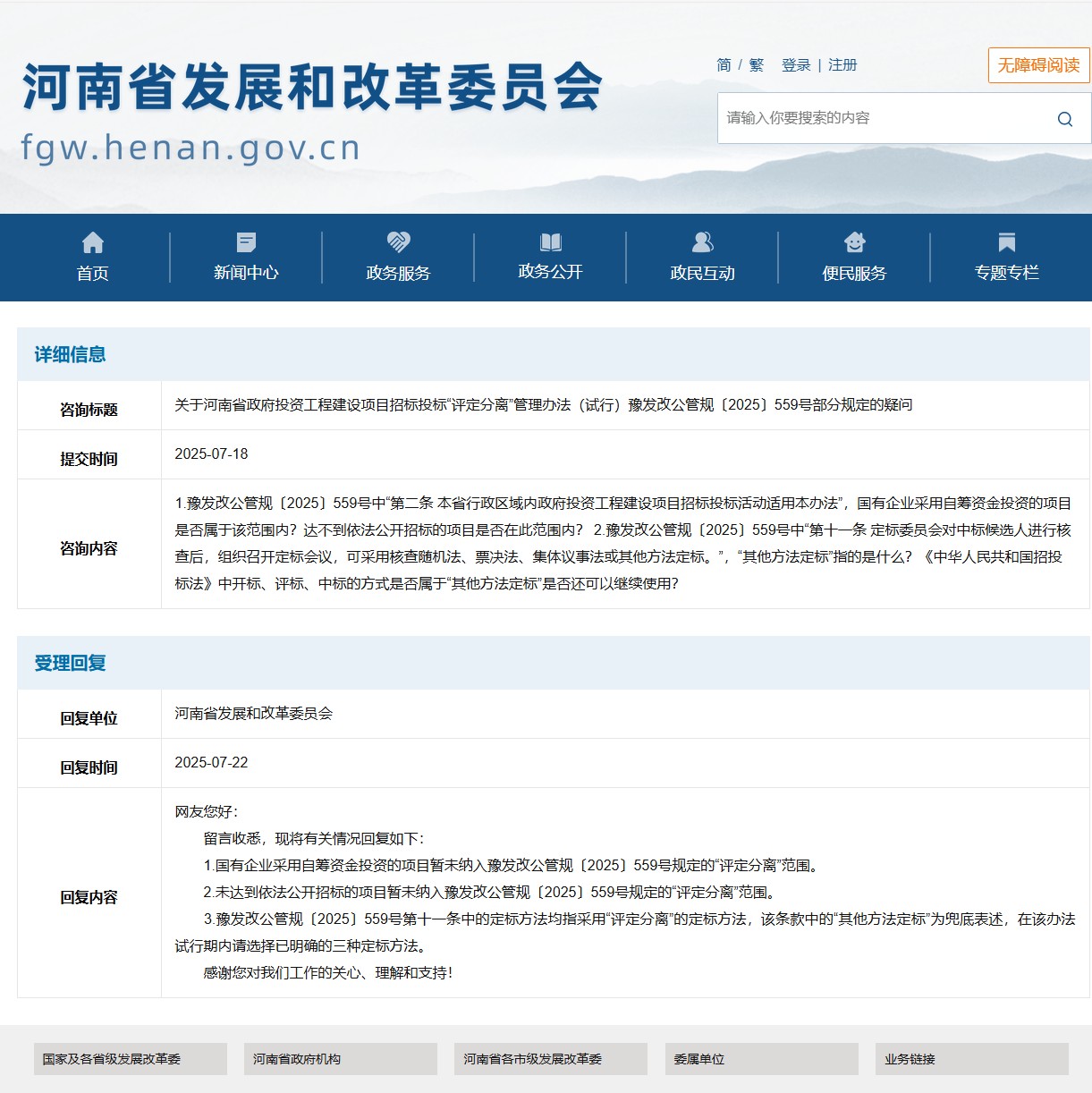The image size is (1092, 1093).
Task: Click the magnifier search icon
Action: (1064, 118)
